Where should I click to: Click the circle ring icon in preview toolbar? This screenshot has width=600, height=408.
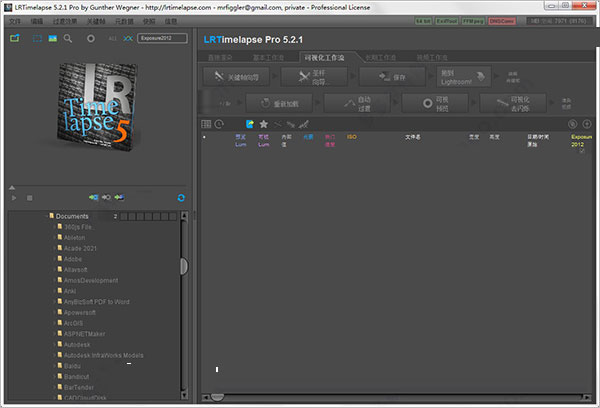tap(91, 38)
